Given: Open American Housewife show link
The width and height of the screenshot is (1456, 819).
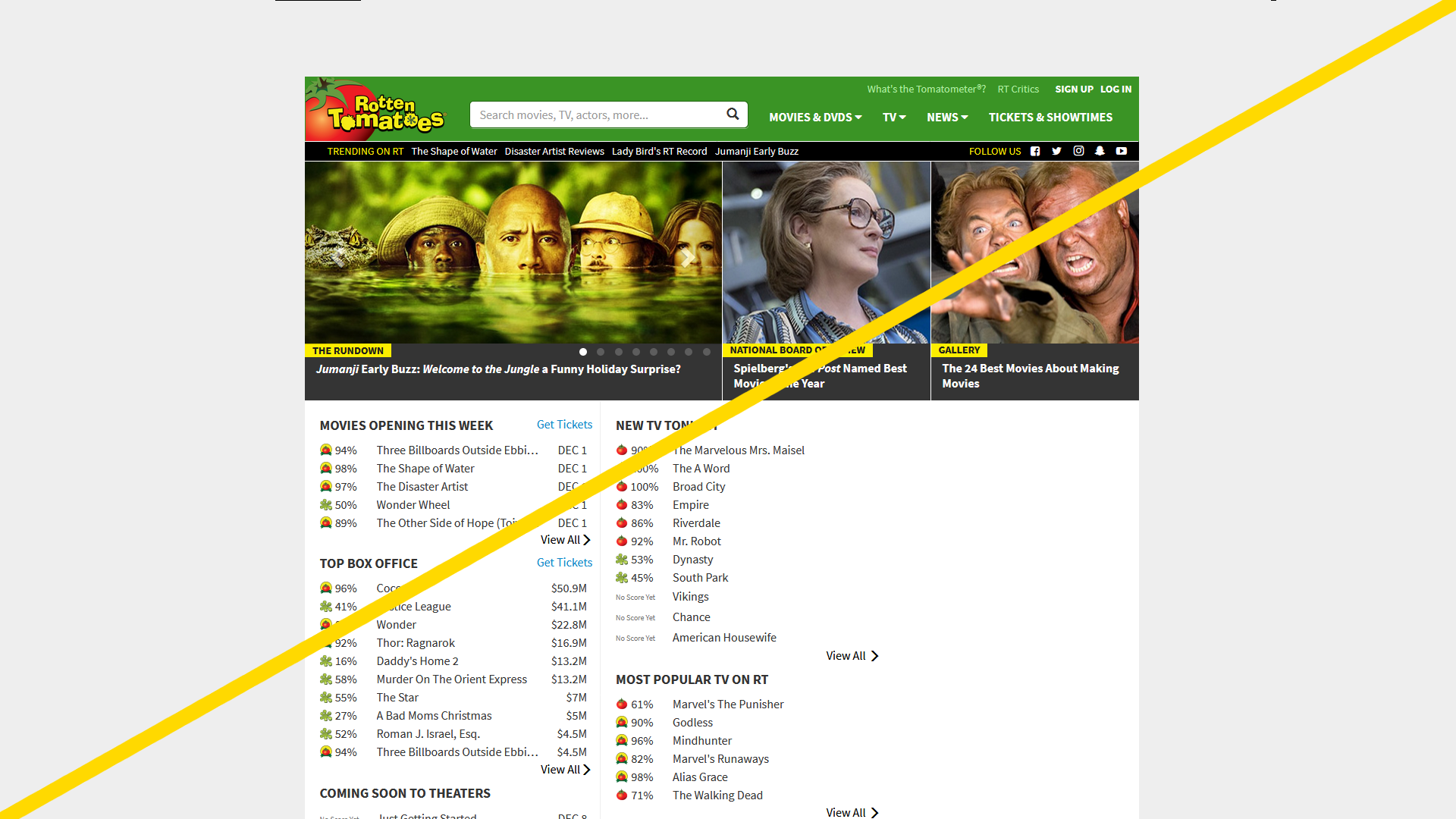Looking at the screenshot, I should click(x=724, y=638).
